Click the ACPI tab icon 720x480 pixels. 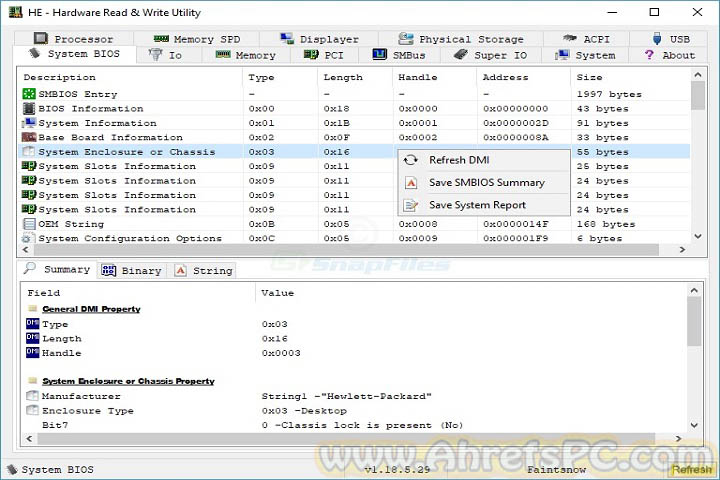[569, 38]
